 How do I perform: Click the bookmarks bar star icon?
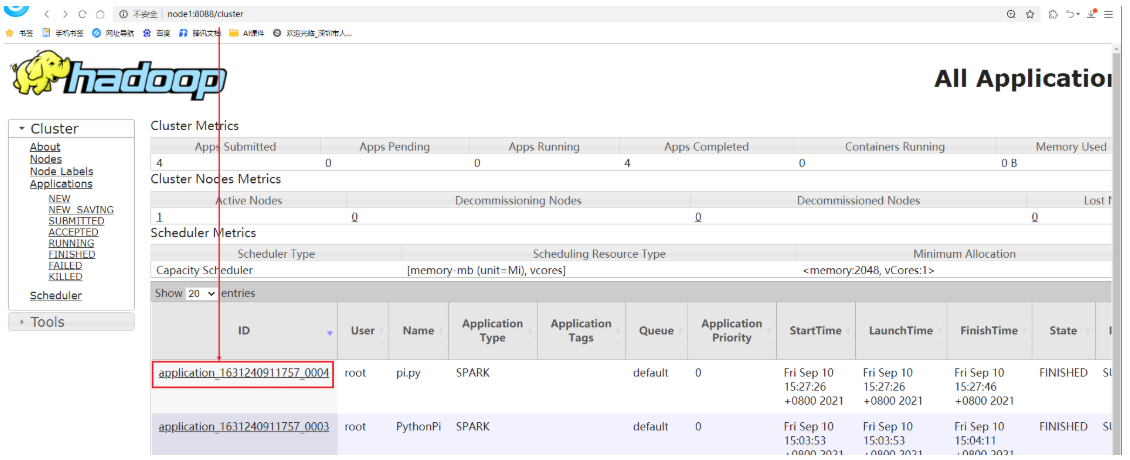coord(9,33)
